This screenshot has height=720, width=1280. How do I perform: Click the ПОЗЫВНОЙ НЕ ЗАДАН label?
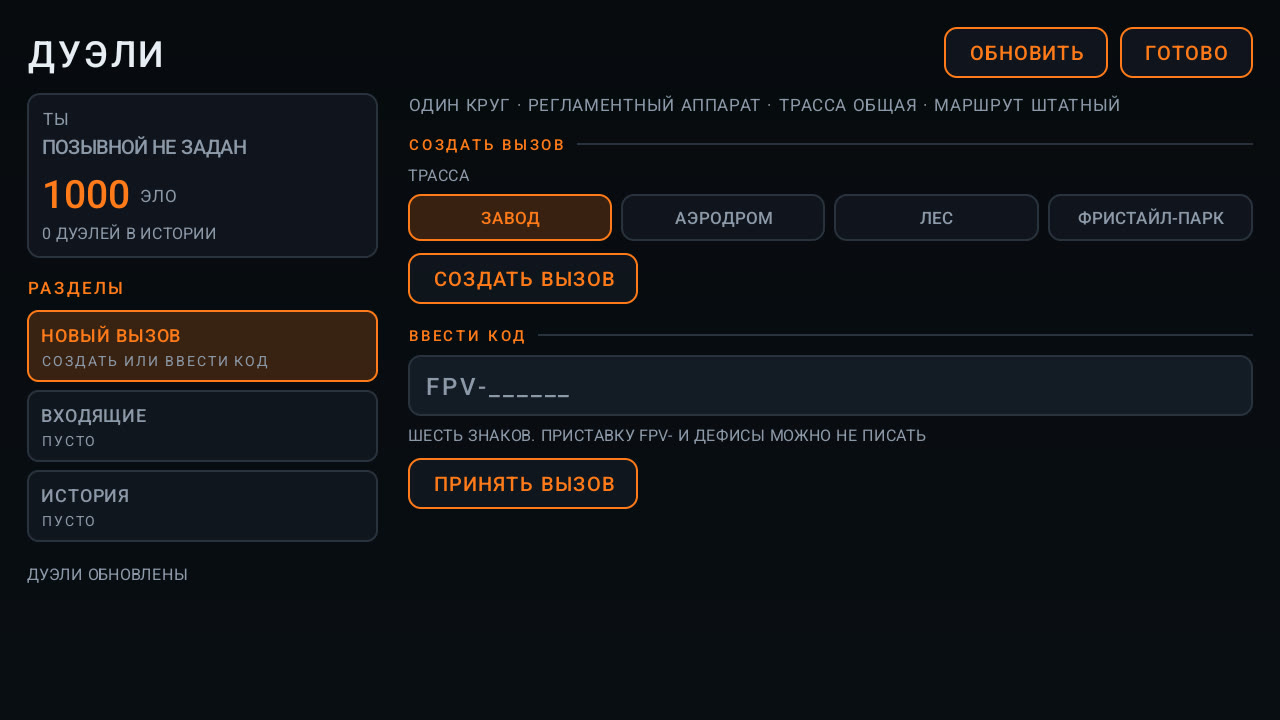[x=144, y=148]
